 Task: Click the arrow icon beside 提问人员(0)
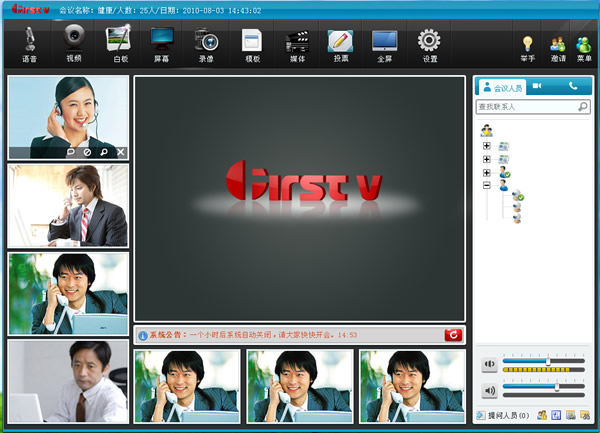[481, 415]
